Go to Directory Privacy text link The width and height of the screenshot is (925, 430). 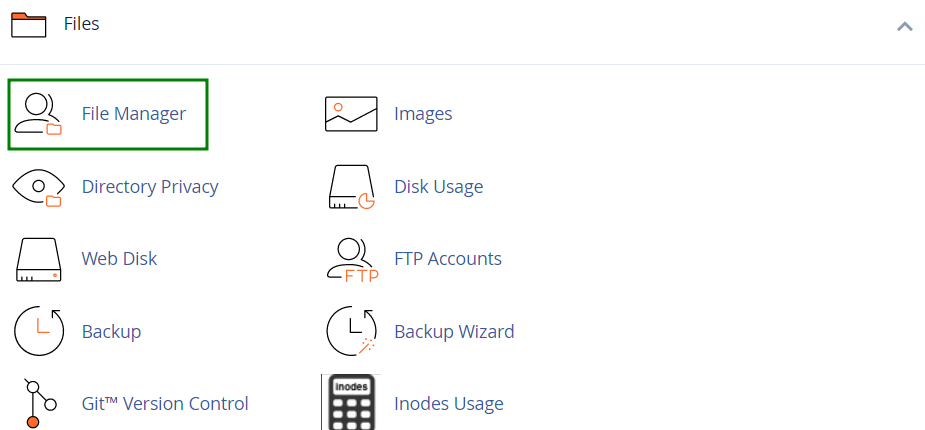pos(150,187)
